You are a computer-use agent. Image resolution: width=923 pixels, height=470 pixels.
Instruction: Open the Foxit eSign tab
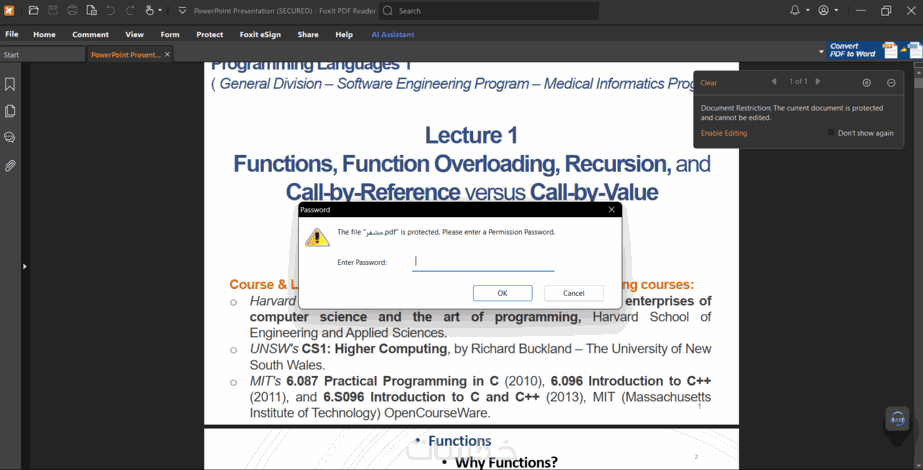[x=260, y=34]
